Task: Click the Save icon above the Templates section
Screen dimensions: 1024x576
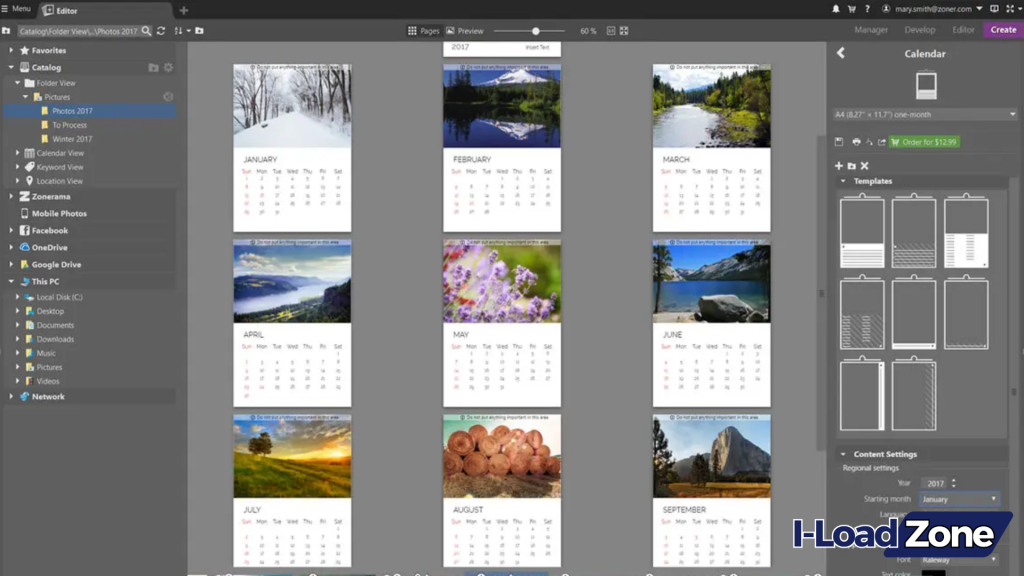Action: tap(839, 142)
